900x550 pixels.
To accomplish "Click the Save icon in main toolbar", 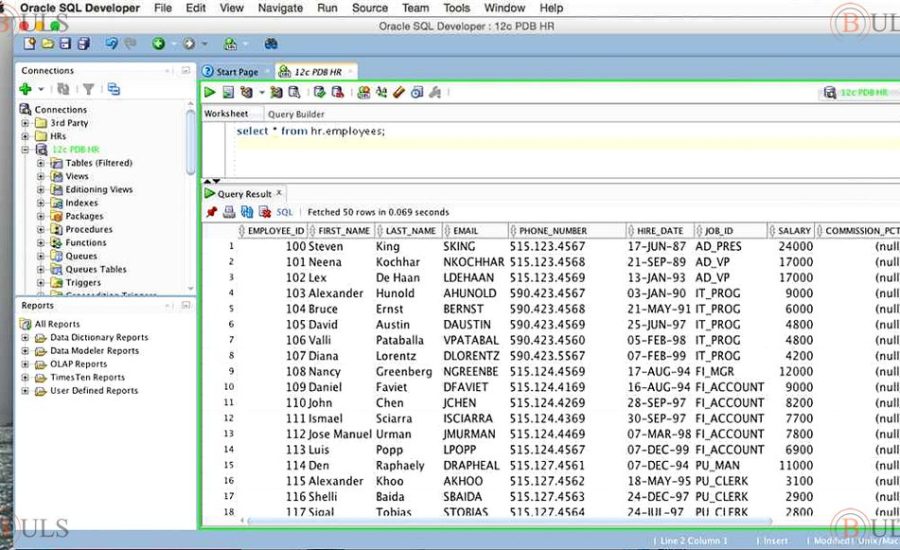I will pyautogui.click(x=65, y=44).
